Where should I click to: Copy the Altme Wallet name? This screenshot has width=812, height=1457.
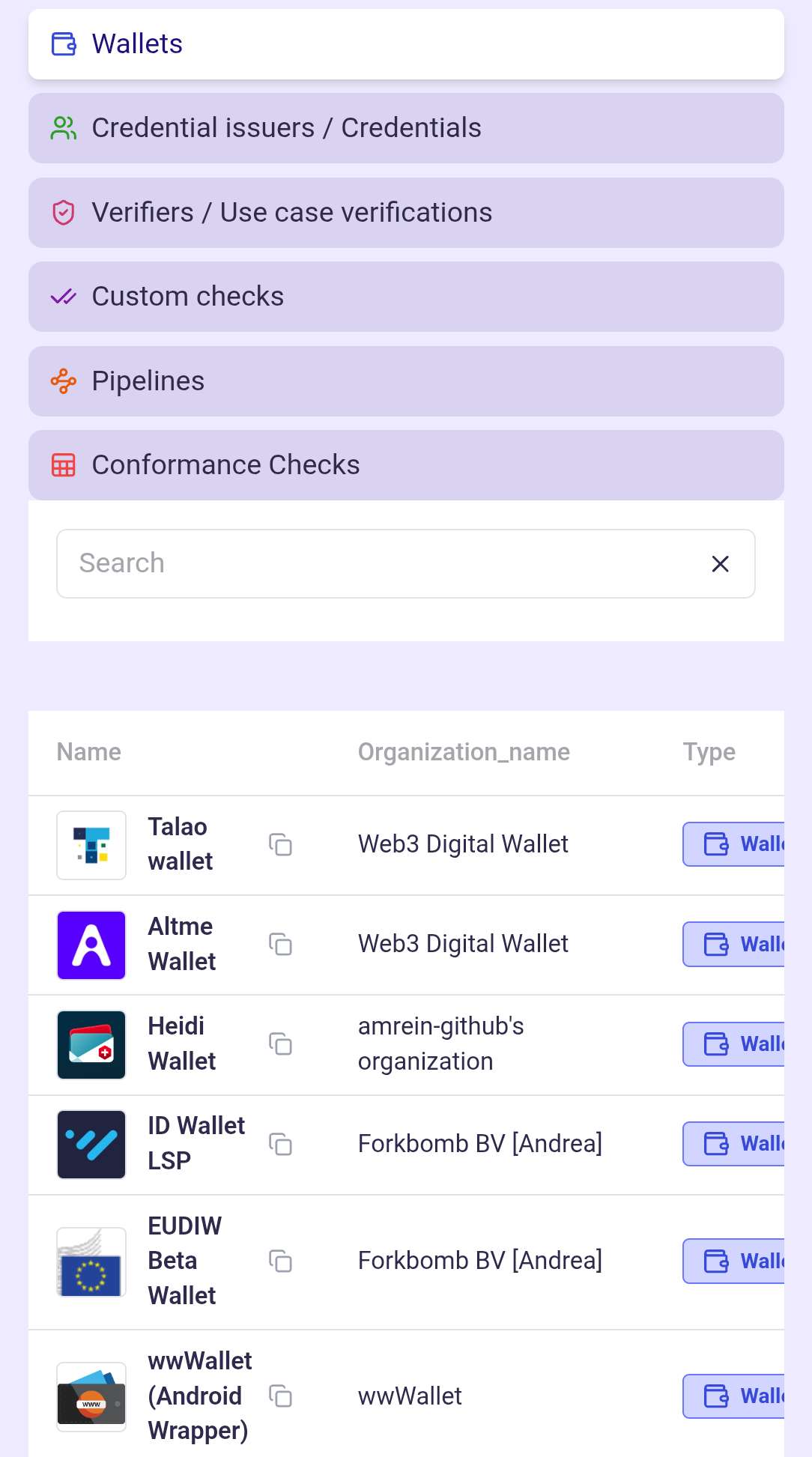point(280,944)
